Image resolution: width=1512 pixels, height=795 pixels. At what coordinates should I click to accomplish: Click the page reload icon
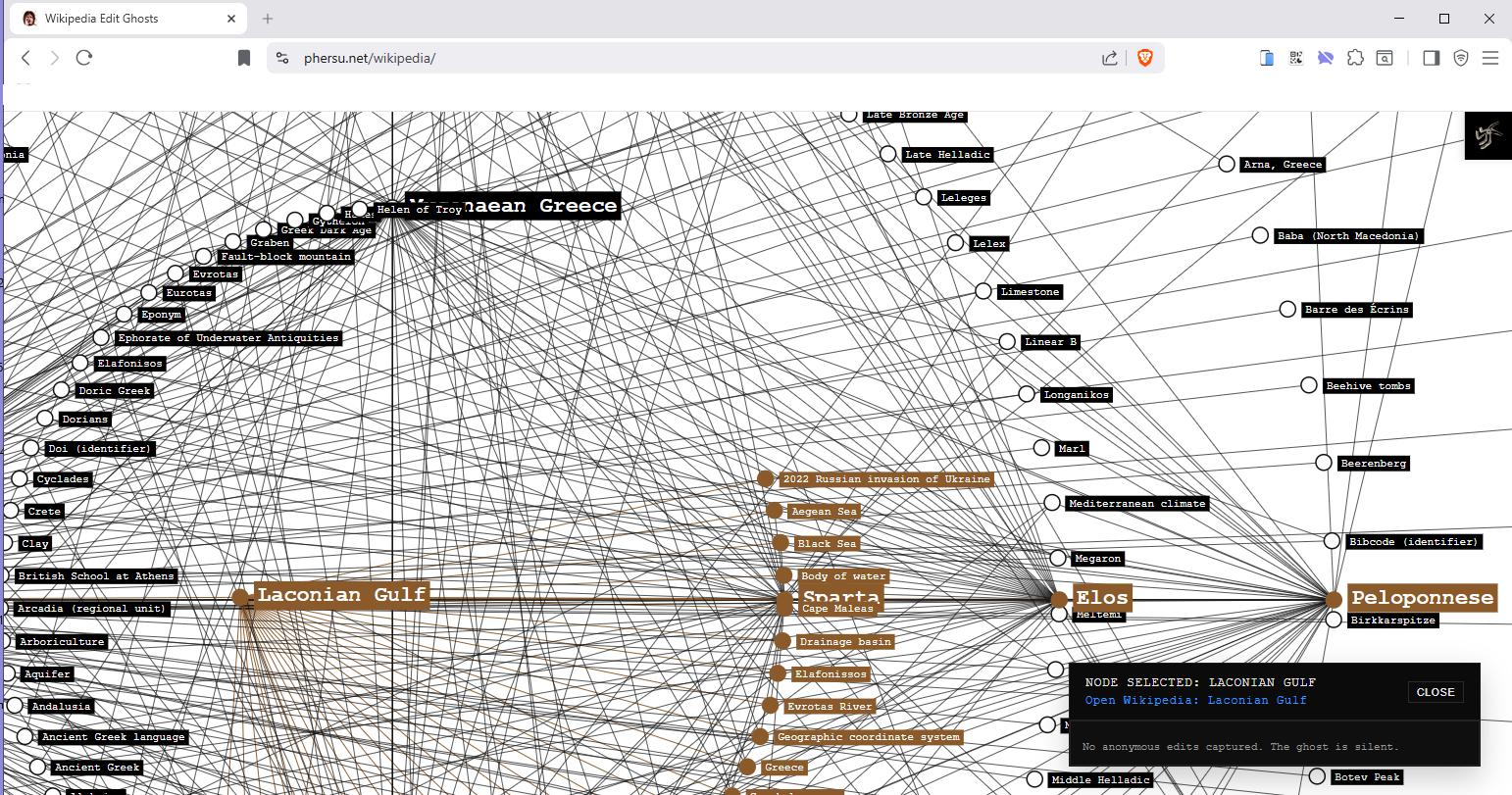coord(84,58)
